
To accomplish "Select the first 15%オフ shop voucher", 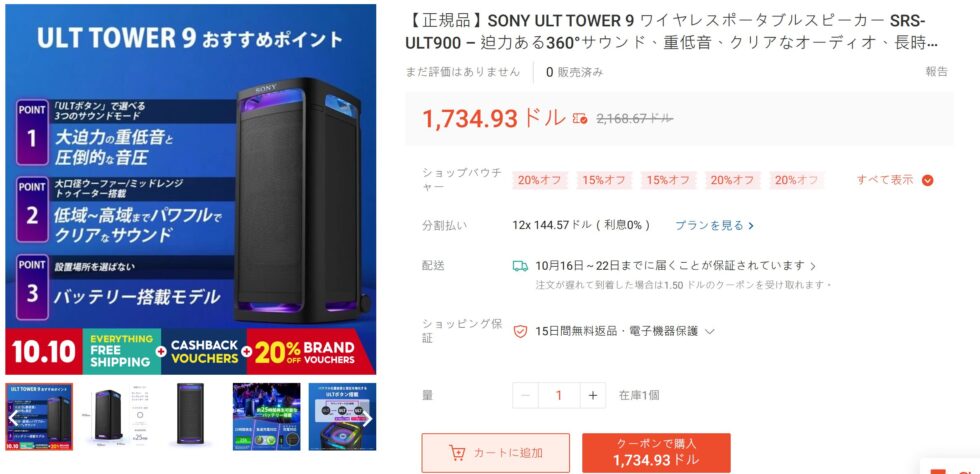I will (604, 181).
